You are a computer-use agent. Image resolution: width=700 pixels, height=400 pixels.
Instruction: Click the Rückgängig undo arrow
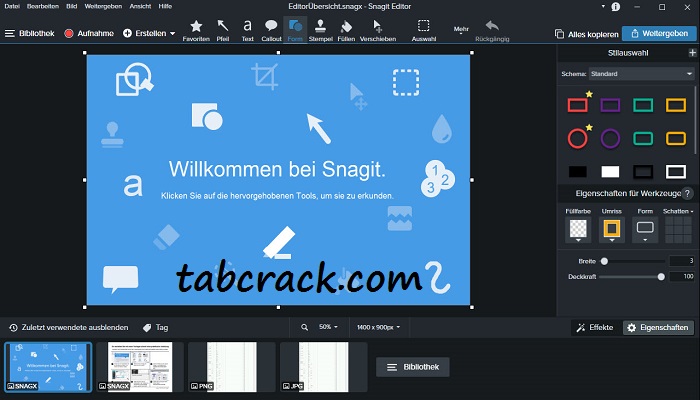[492, 30]
